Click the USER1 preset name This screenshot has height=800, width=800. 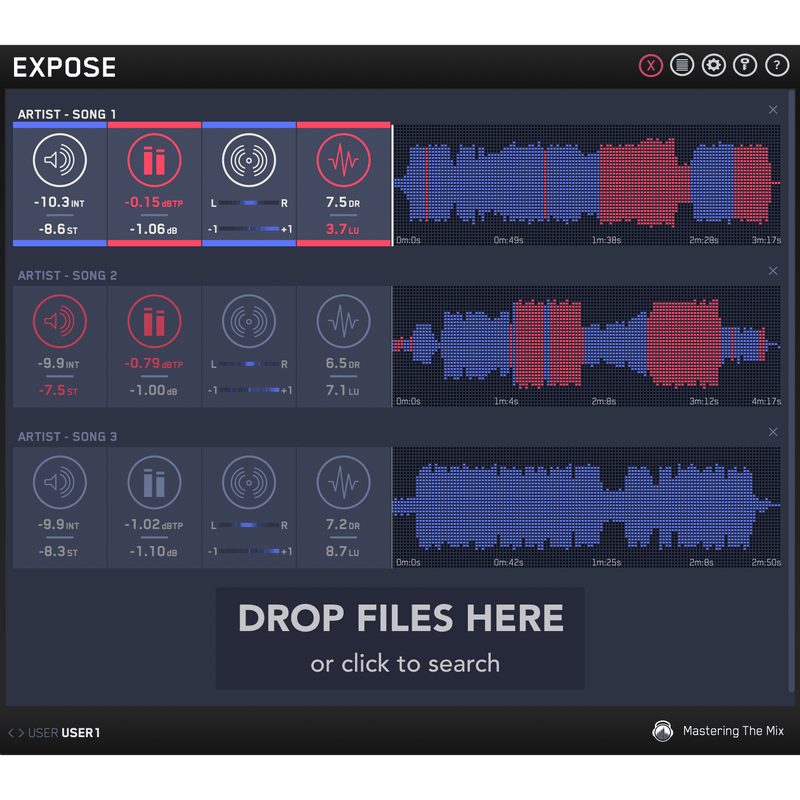pyautogui.click(x=81, y=733)
